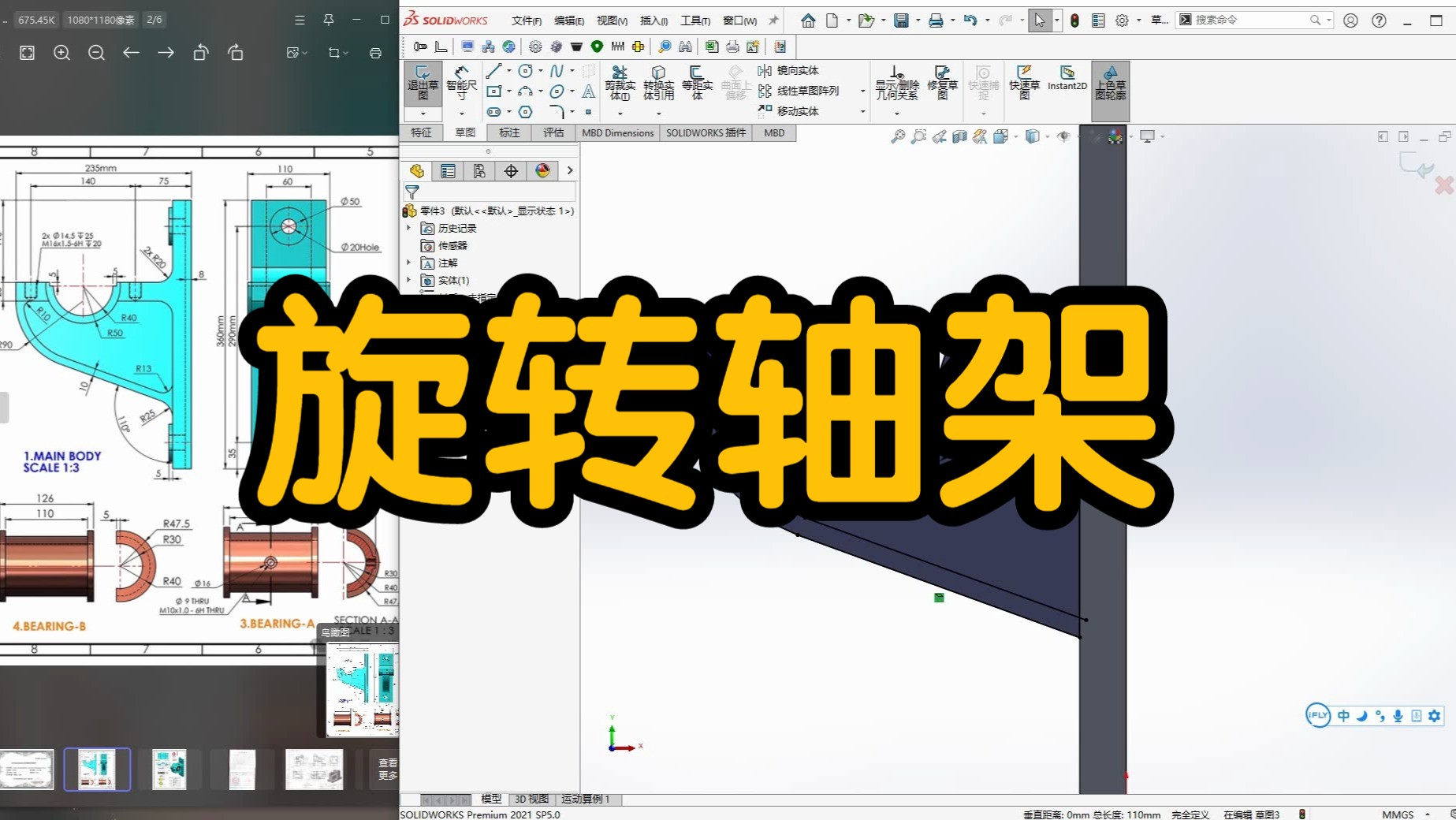Select the Line sketch tool

coord(493,71)
